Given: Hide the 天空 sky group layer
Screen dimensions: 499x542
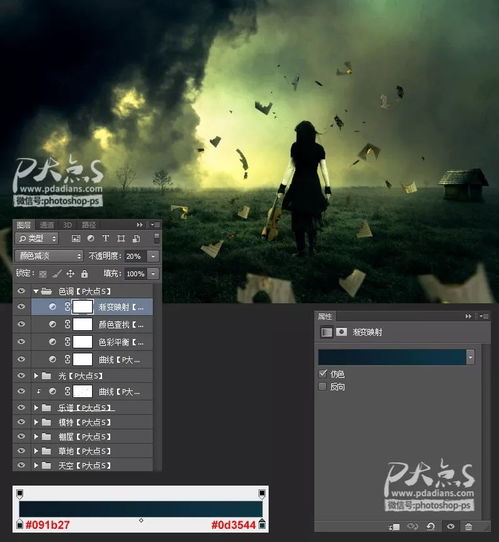Looking at the screenshot, I should click(x=21, y=465).
